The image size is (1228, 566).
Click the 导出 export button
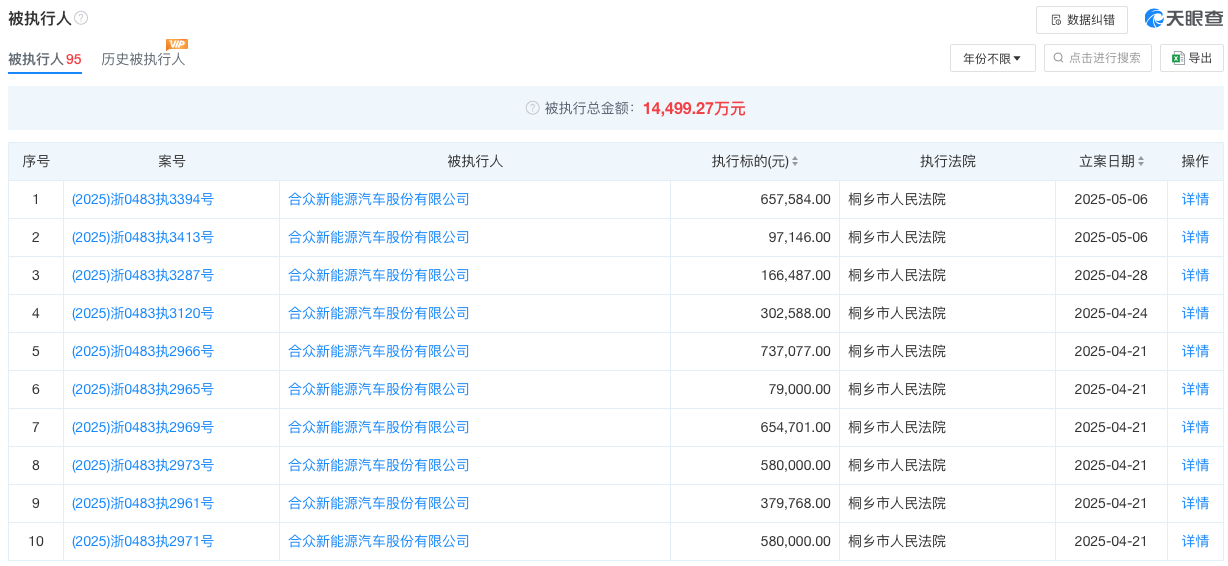pos(1192,58)
